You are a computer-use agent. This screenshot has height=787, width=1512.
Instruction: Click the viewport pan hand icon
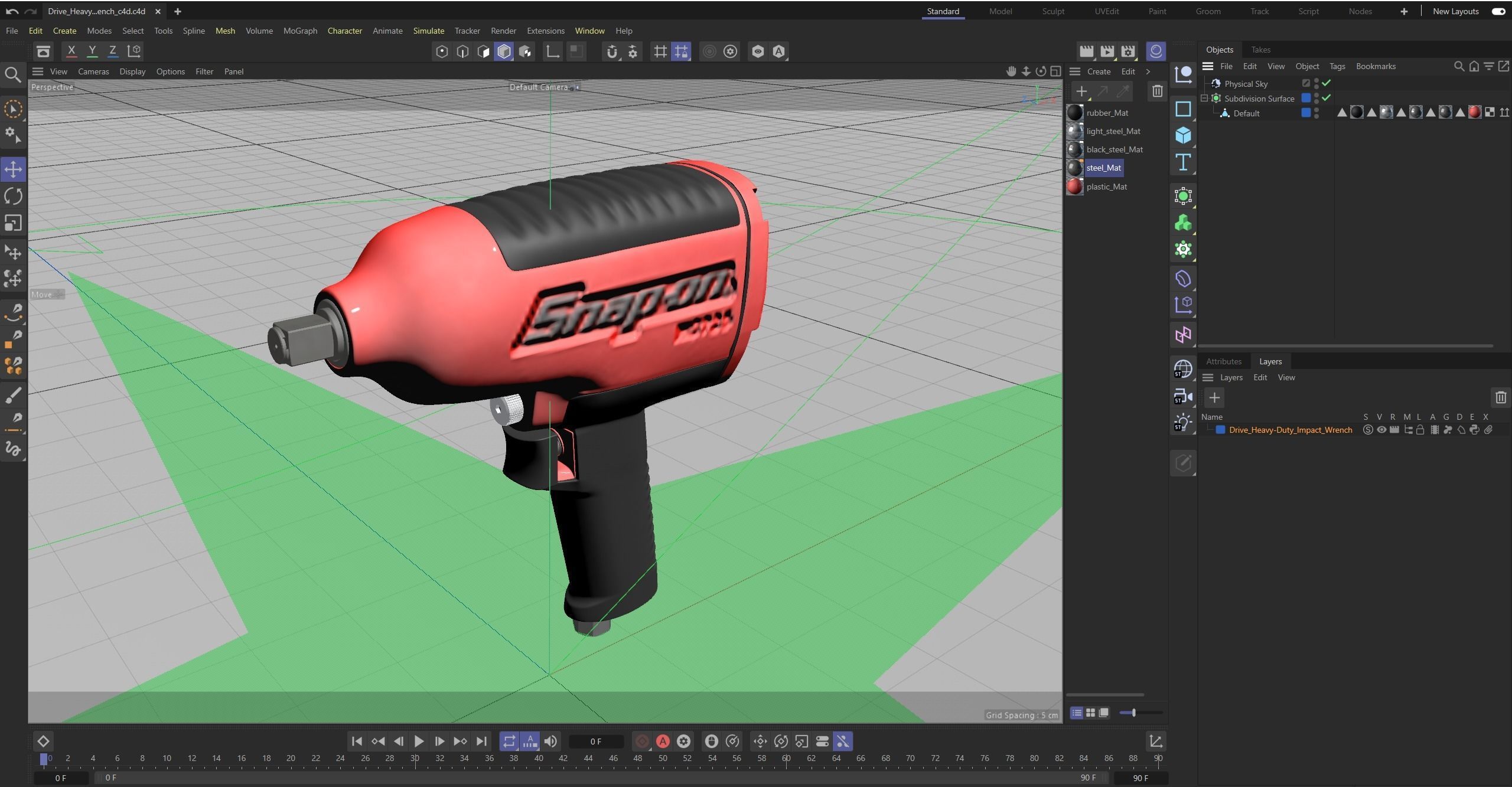(x=1011, y=71)
